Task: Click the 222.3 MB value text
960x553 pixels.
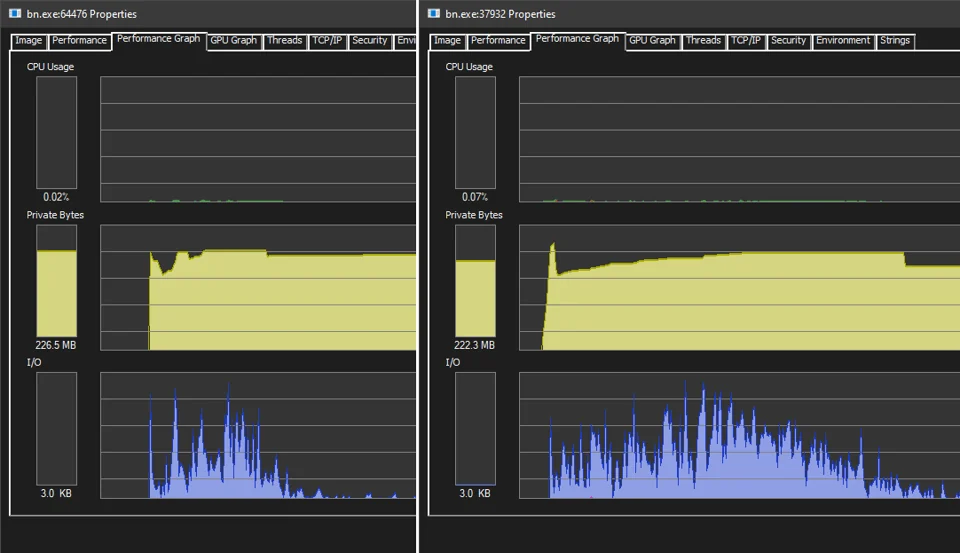Action: [x=474, y=345]
